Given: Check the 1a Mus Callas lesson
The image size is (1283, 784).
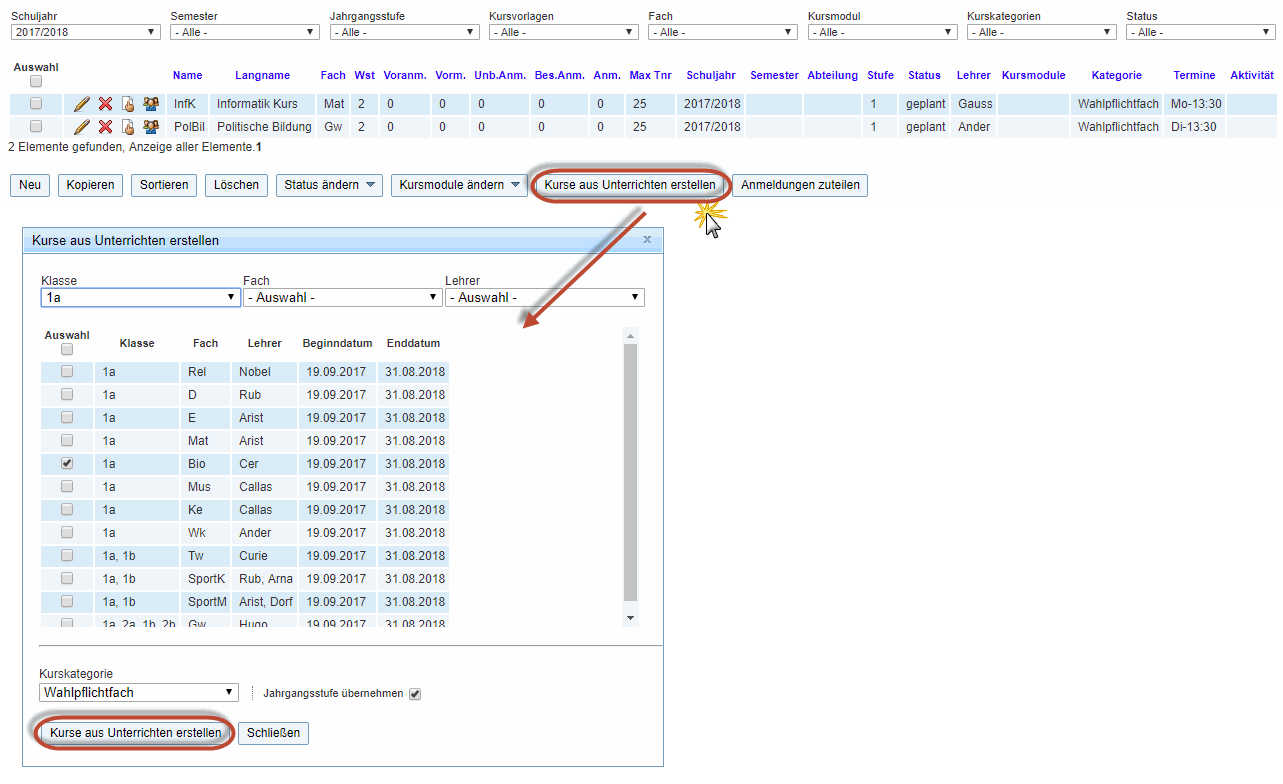Looking at the screenshot, I should click(67, 486).
